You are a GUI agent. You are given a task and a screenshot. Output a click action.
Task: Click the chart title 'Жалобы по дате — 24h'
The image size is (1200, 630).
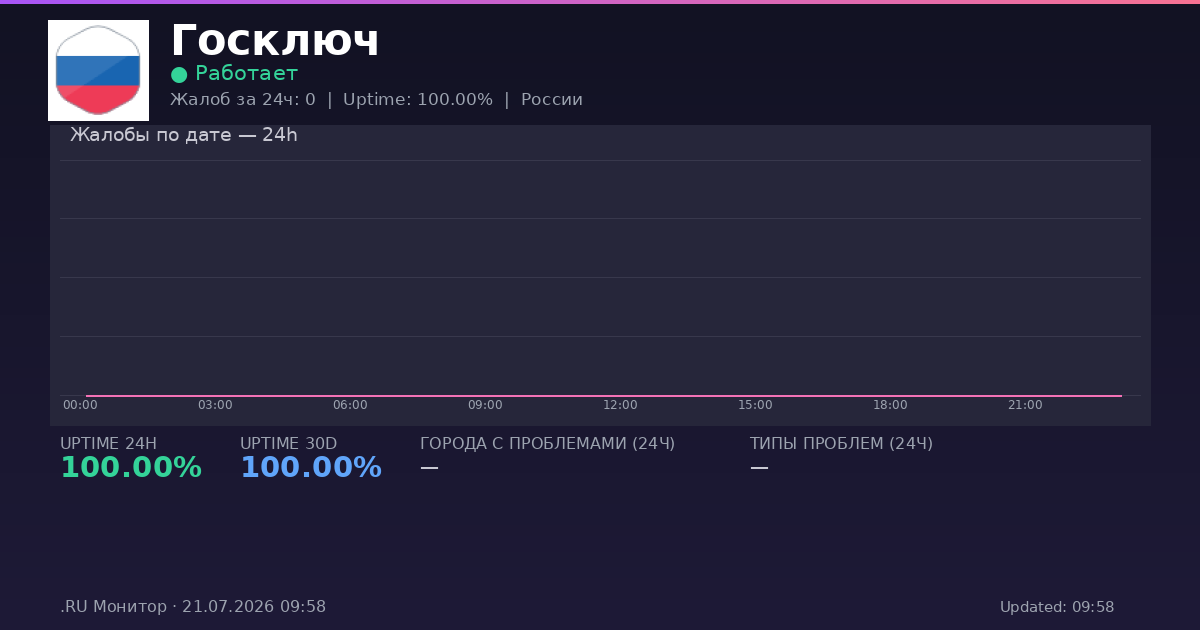184,135
